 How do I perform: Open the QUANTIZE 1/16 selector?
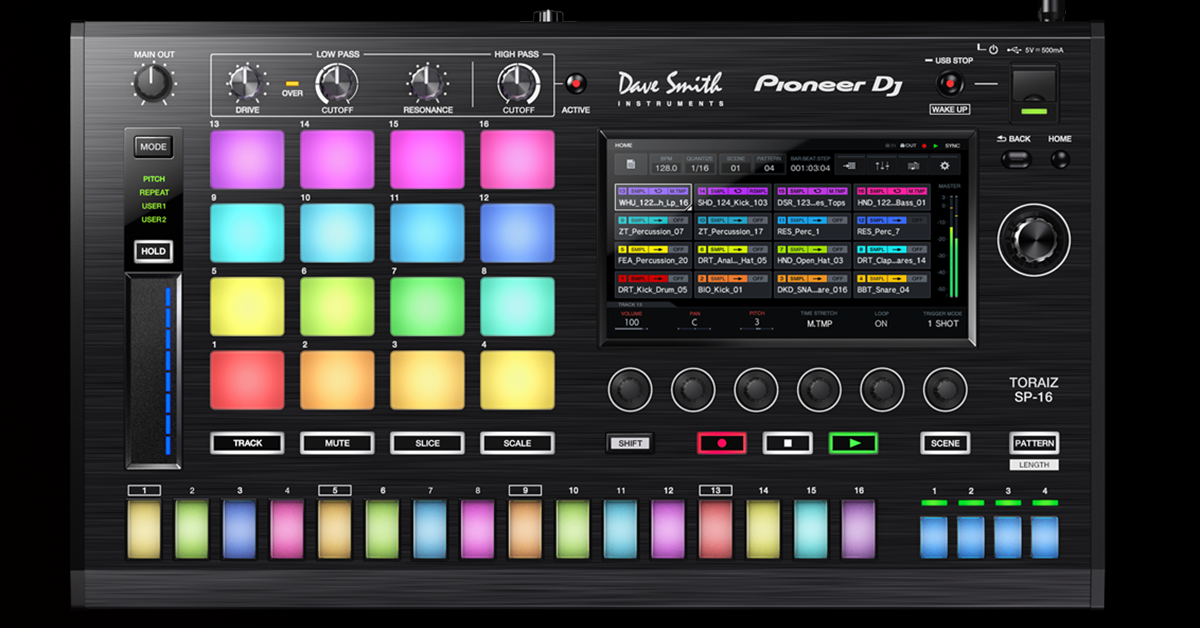click(700, 165)
